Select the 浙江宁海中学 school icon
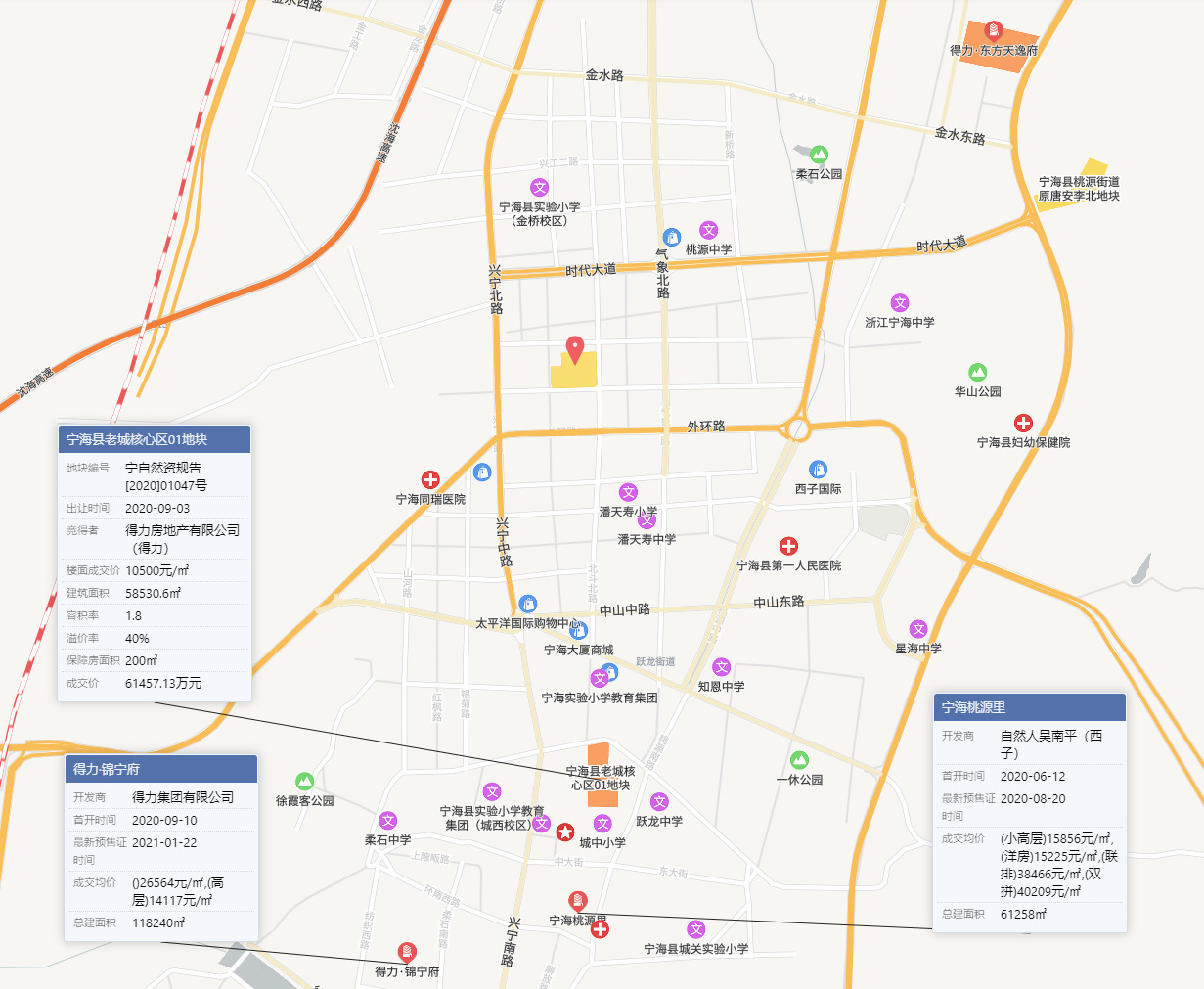This screenshot has height=989, width=1204. click(x=900, y=303)
